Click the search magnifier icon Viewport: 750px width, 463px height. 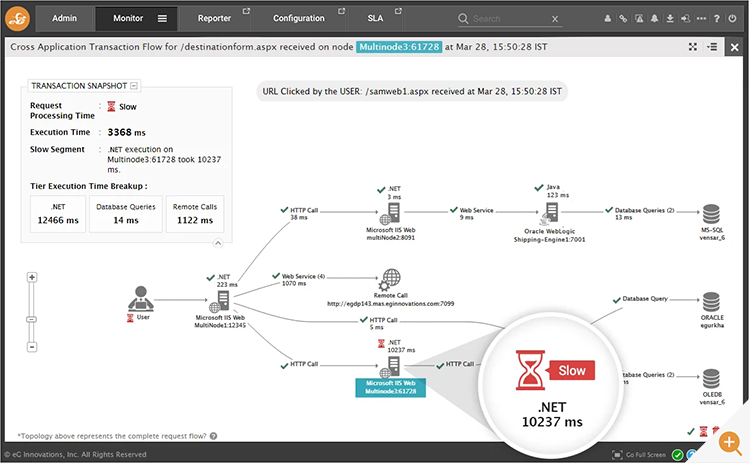(x=463, y=19)
